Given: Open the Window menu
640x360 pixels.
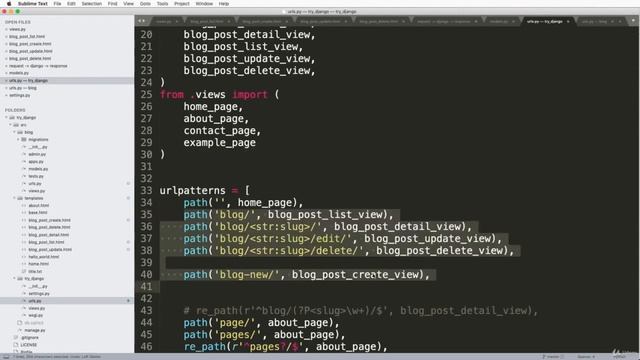Looking at the screenshot, I should point(204,4).
